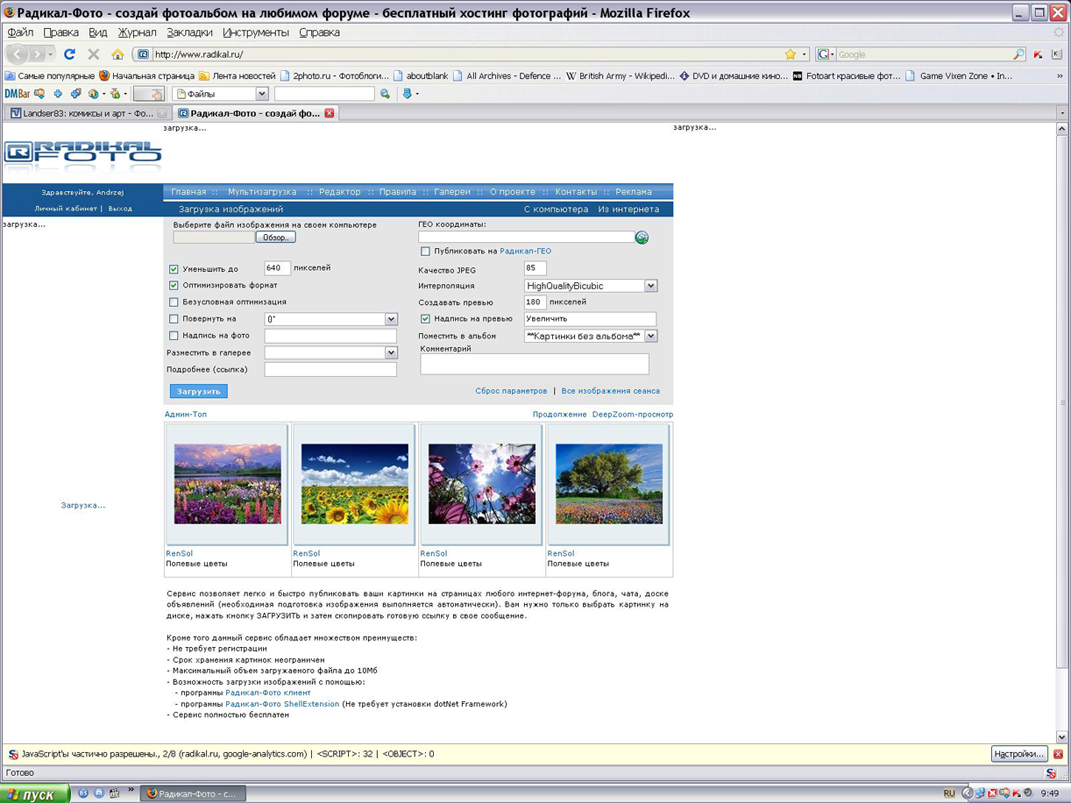Click the Комментарий text box

535,364
